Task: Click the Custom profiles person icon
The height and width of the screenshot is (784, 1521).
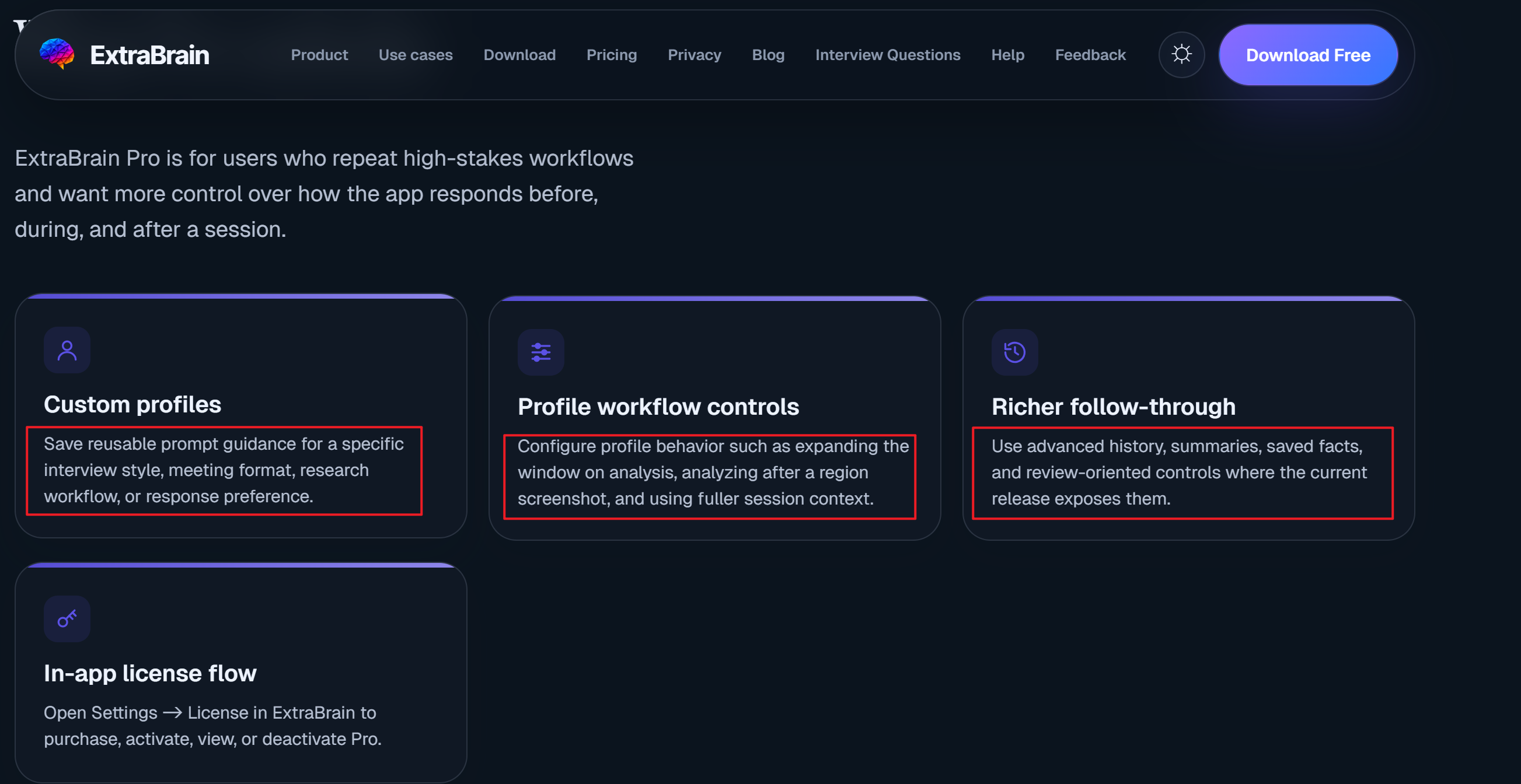Action: (67, 351)
